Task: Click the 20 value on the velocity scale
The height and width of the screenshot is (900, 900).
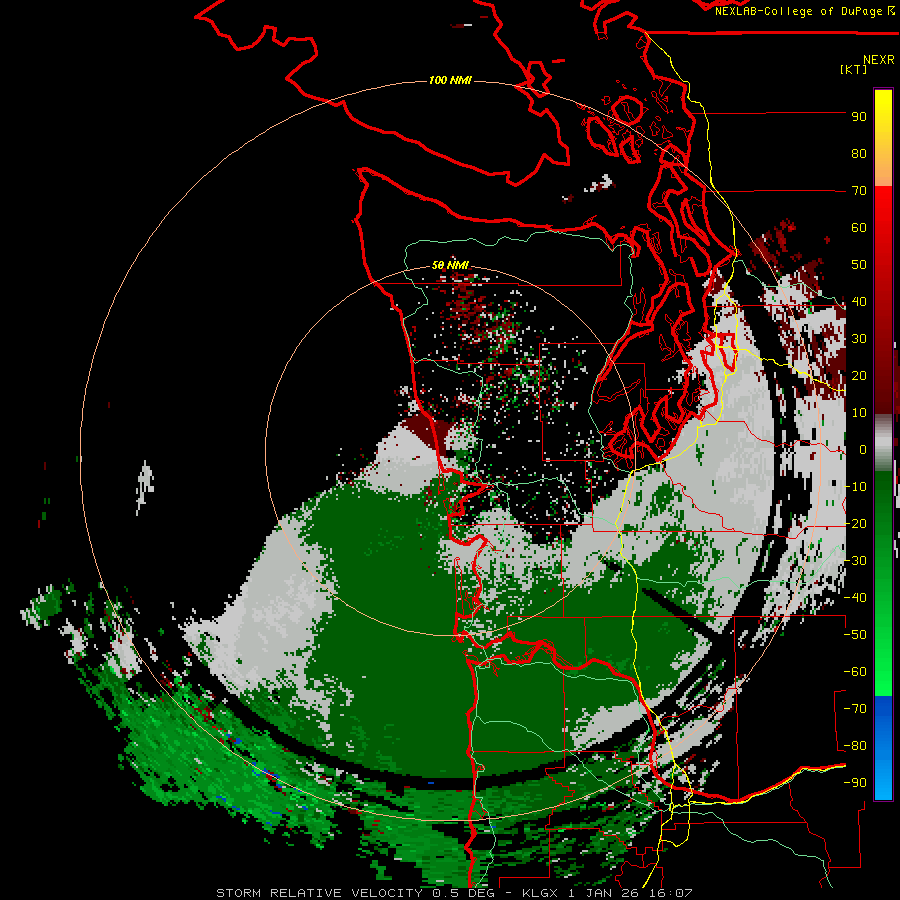Action: pos(859,376)
